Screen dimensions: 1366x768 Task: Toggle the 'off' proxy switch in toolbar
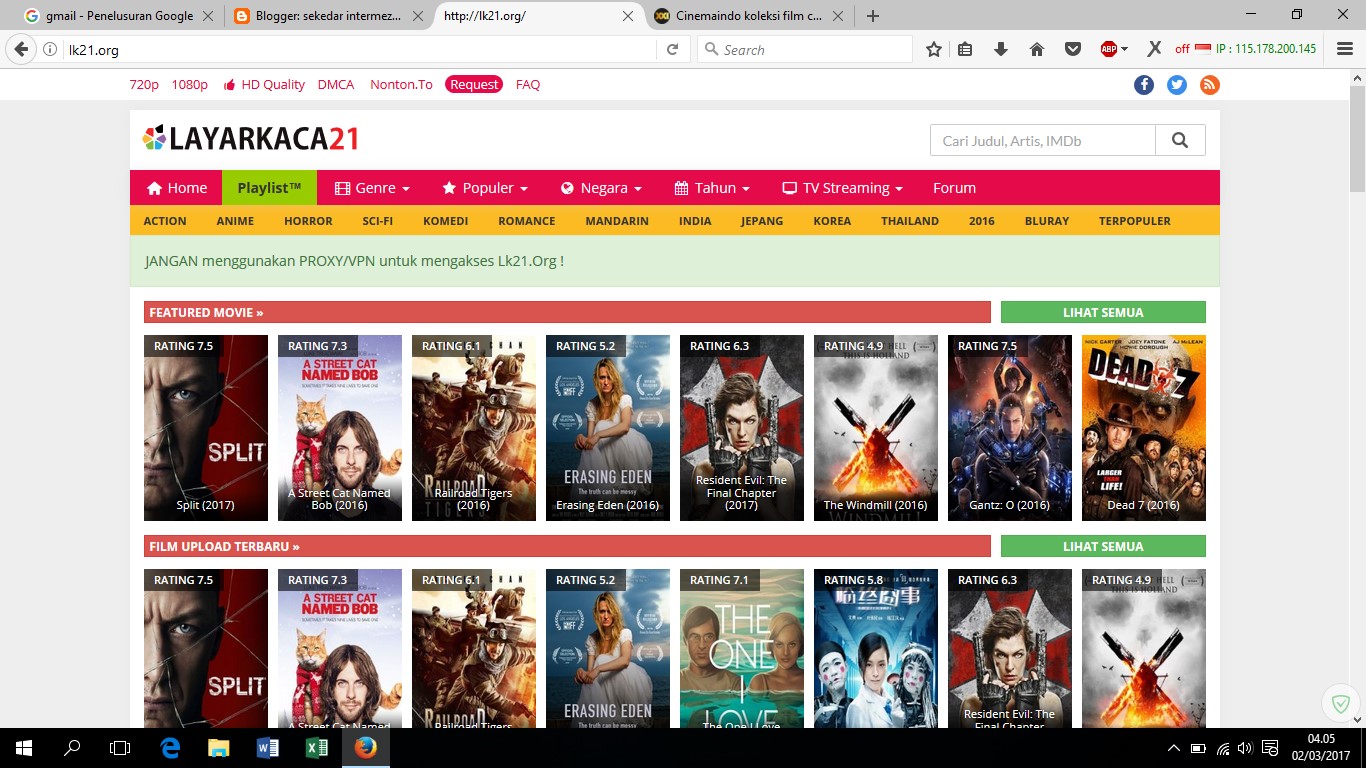click(1182, 49)
